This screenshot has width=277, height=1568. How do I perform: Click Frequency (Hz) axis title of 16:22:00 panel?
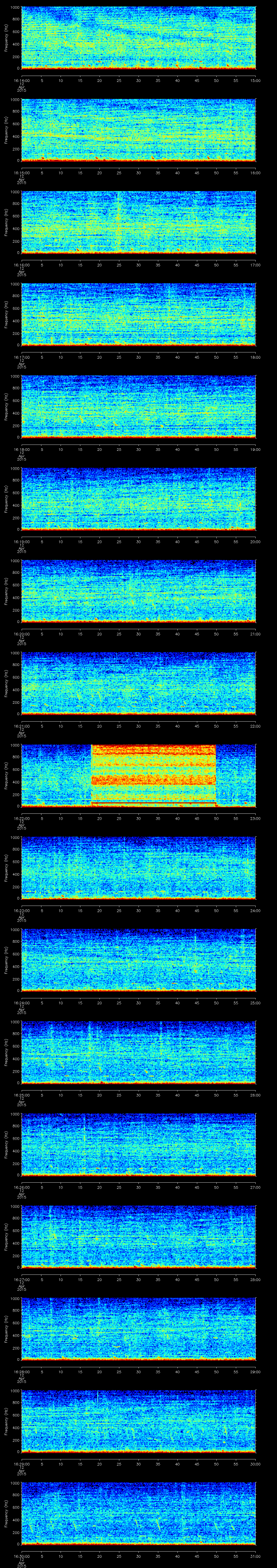tap(6, 775)
